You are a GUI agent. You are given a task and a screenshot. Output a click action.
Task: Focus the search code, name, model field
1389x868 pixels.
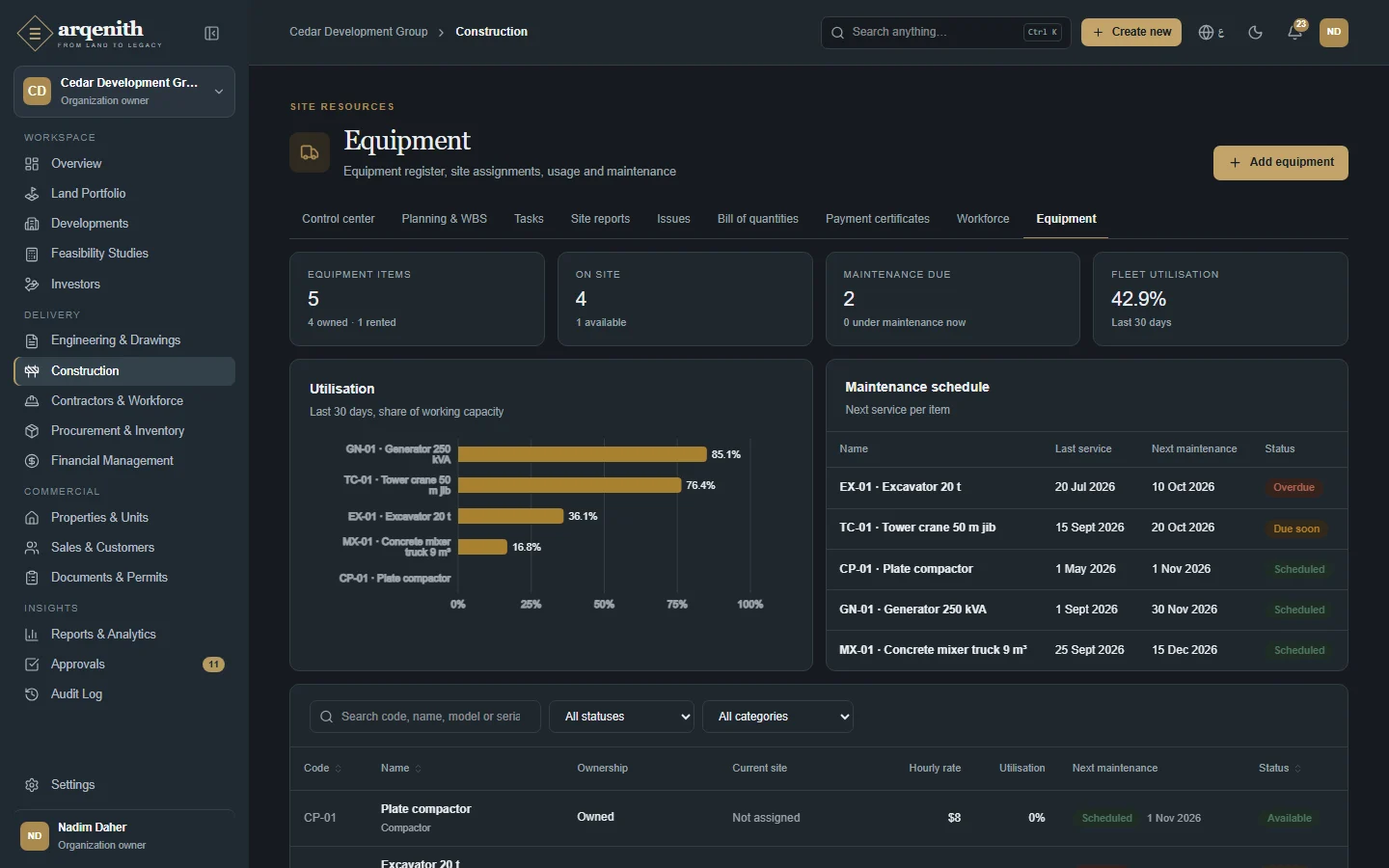[x=425, y=717]
